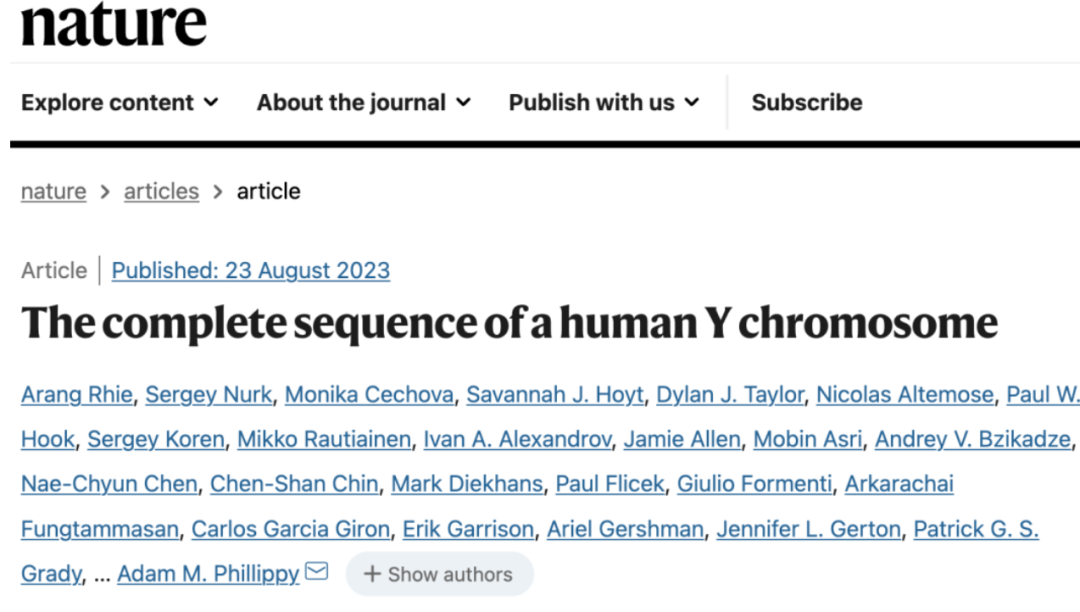This screenshot has width=1080, height=612.
Task: Click corresponding author Adam M. Phillippy
Action: pos(208,574)
